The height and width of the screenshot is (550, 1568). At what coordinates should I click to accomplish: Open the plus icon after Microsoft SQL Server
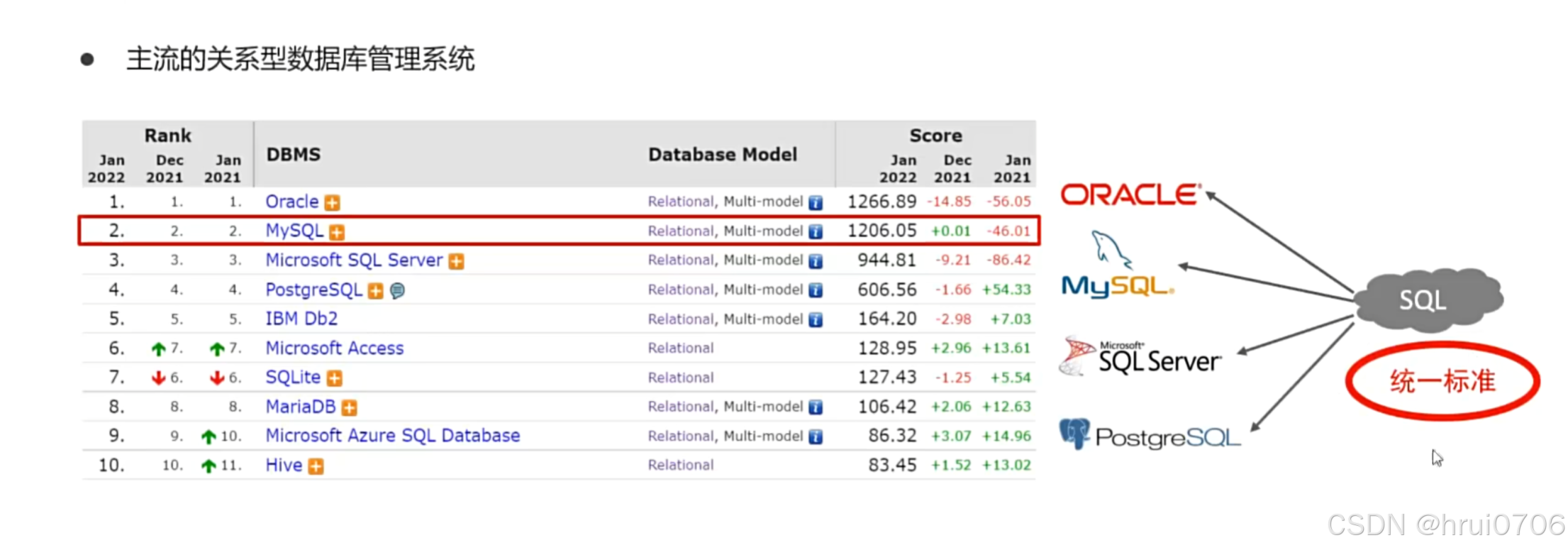pyautogui.click(x=457, y=261)
